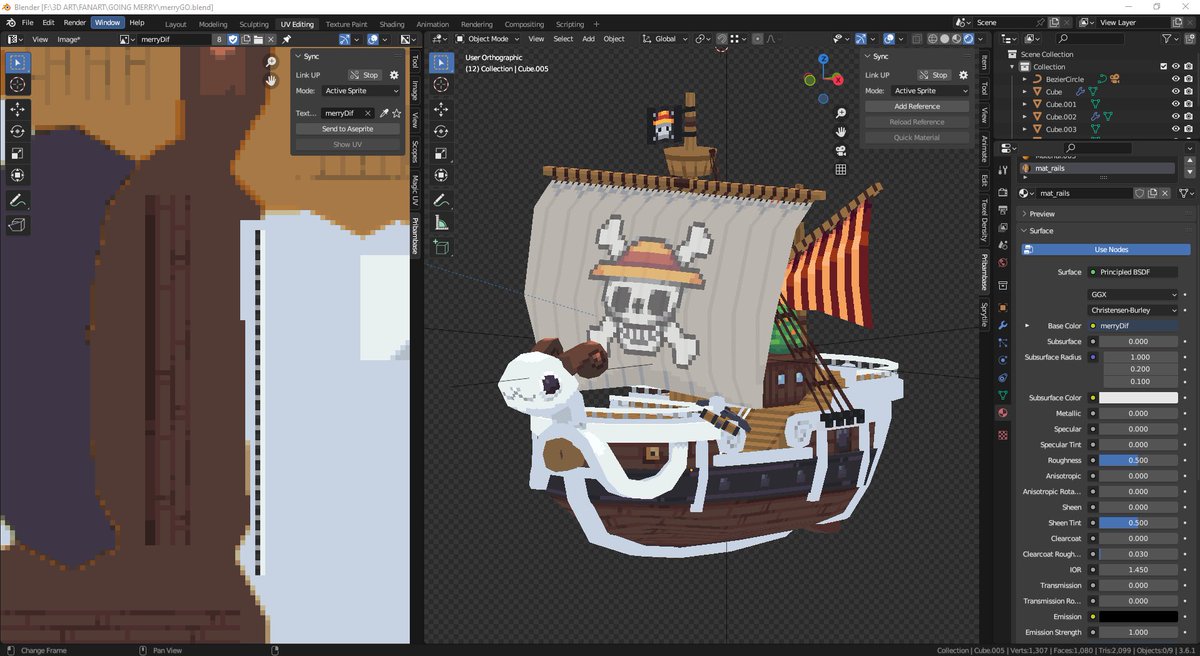The image size is (1200, 656).
Task: Uncheck the Collection exclude checkbox
Action: click(x=1163, y=67)
